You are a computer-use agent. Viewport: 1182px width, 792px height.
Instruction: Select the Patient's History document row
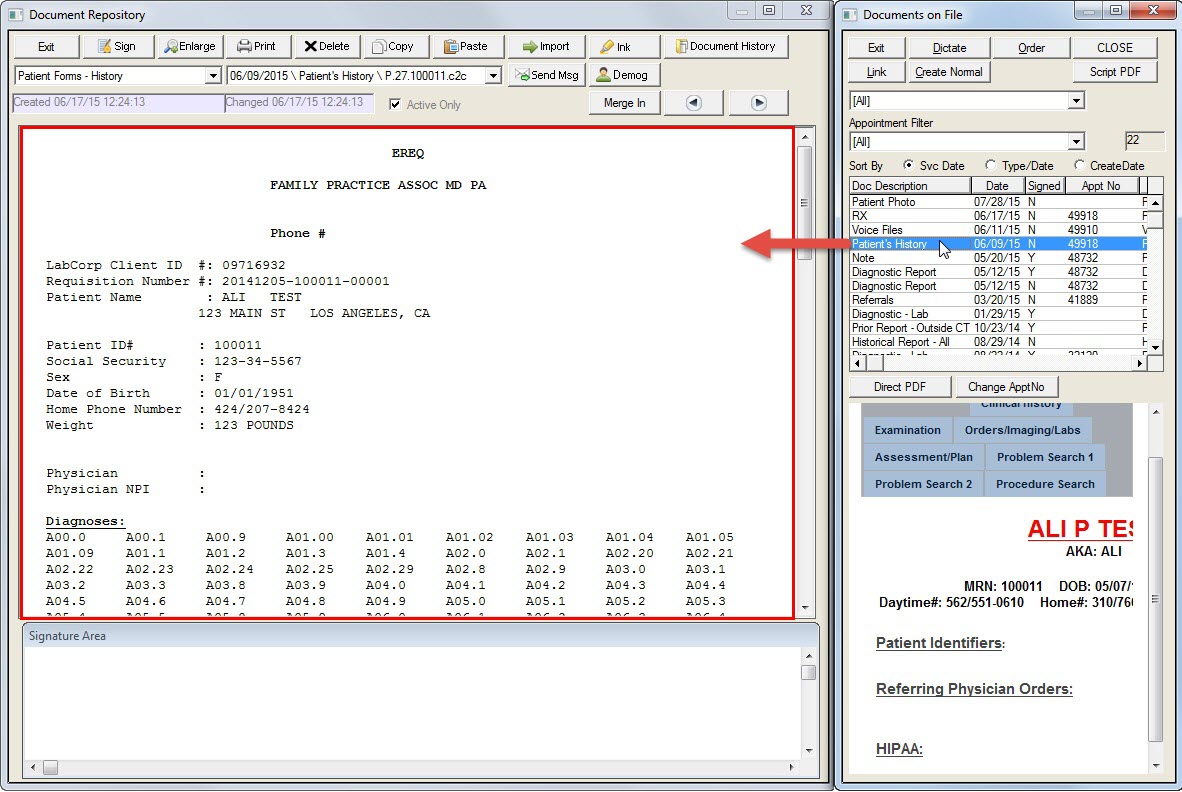[999, 244]
